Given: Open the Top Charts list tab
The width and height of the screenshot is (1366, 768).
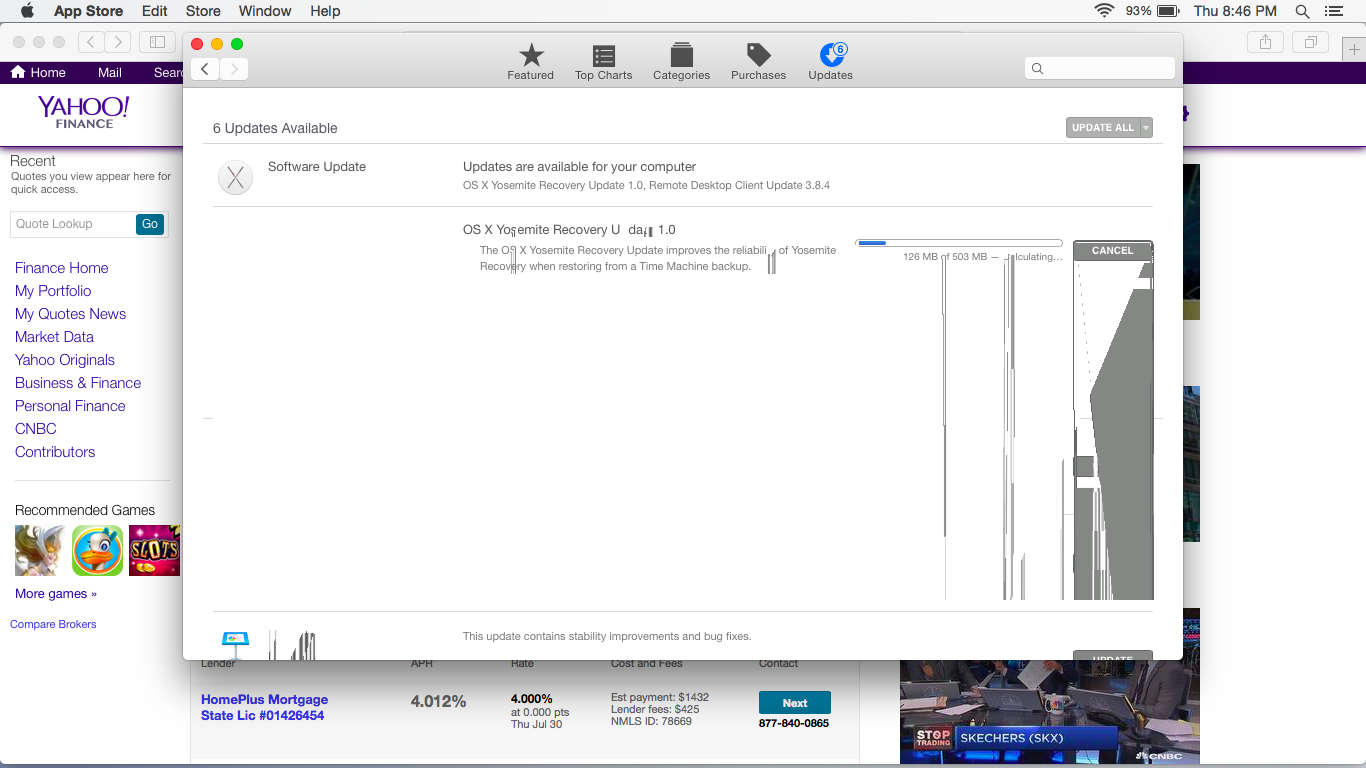Looking at the screenshot, I should coord(603,62).
